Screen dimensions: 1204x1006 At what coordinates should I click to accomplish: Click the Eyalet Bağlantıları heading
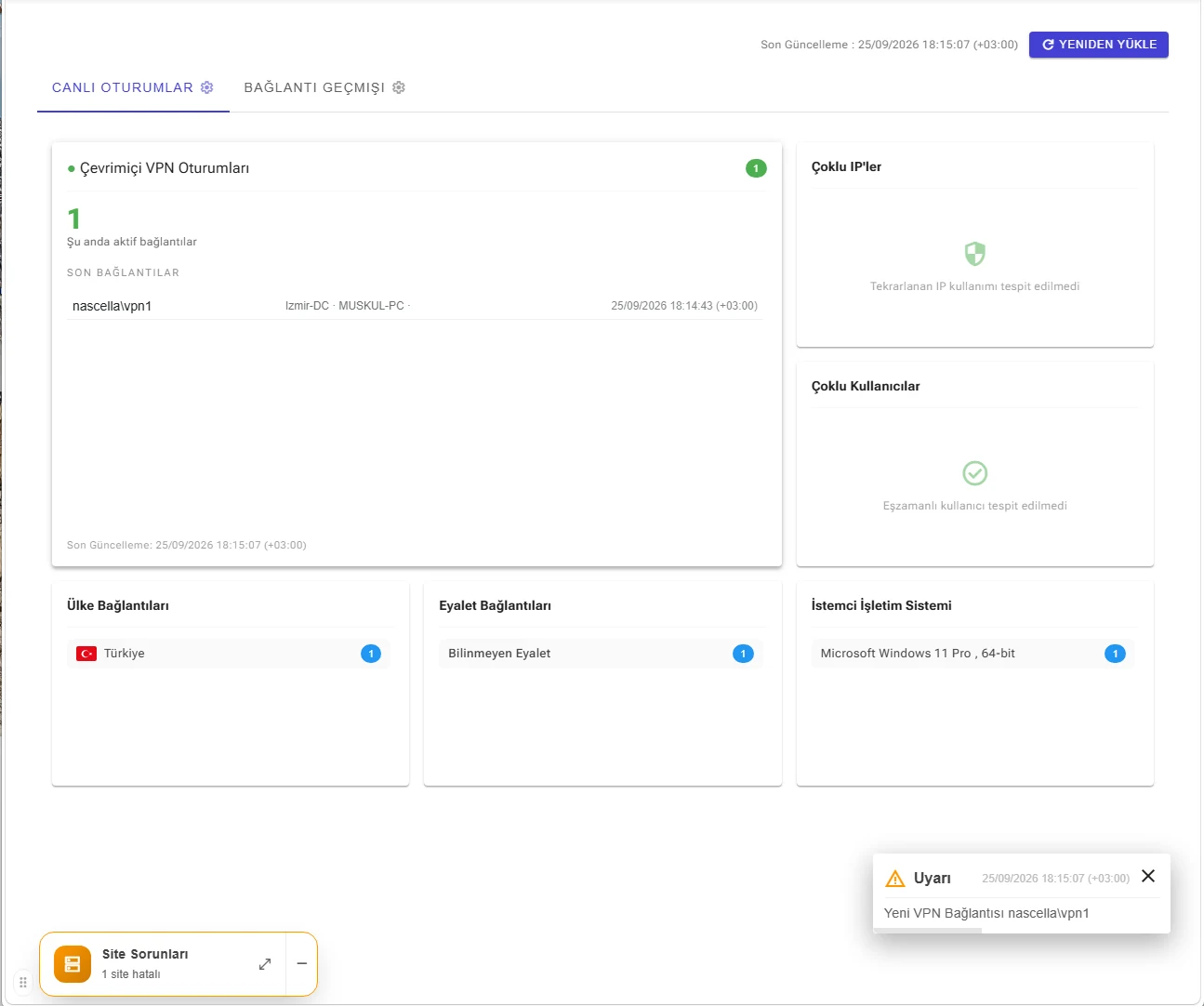[x=495, y=605]
